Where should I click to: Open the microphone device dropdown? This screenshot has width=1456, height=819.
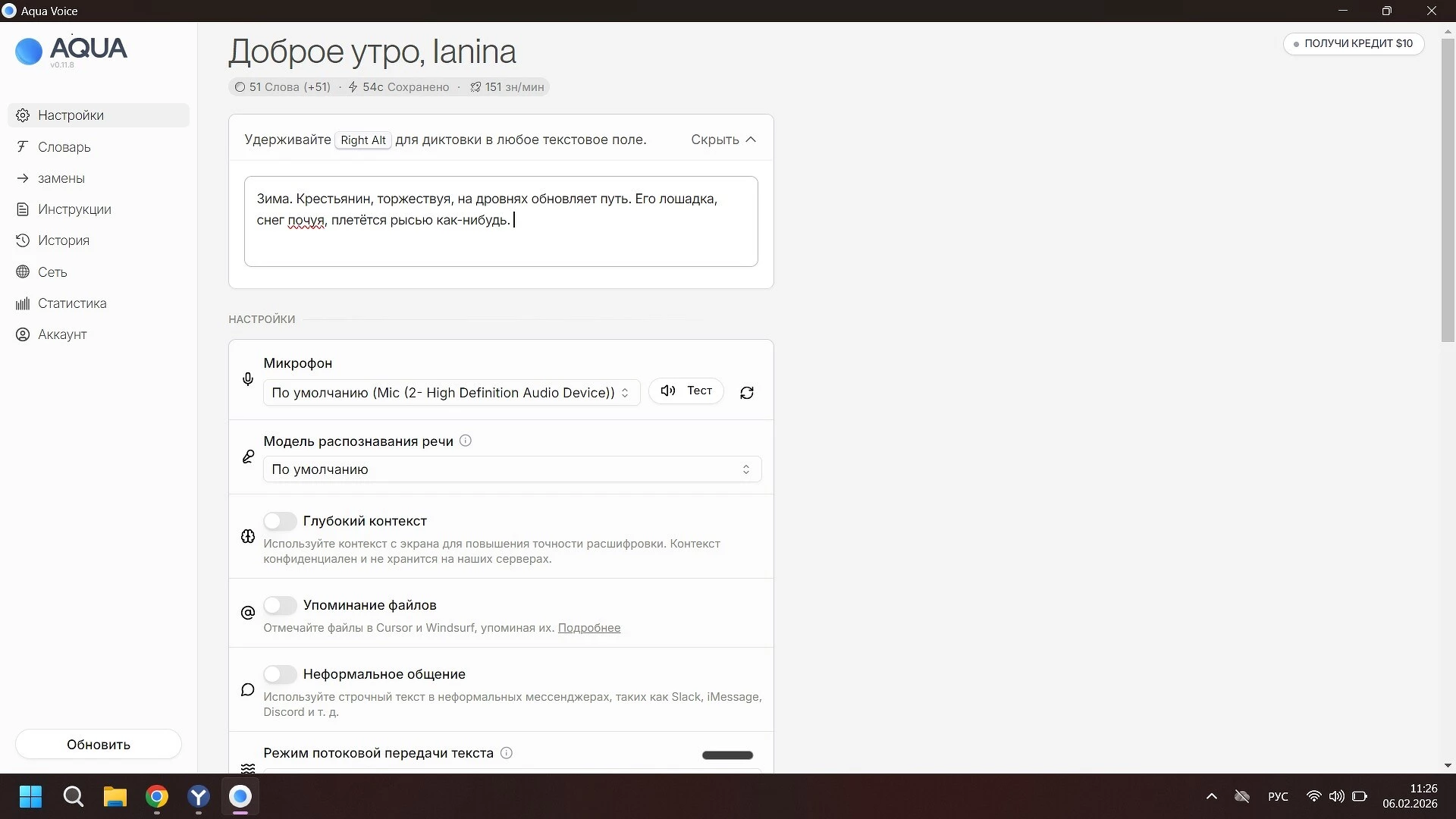coord(451,393)
